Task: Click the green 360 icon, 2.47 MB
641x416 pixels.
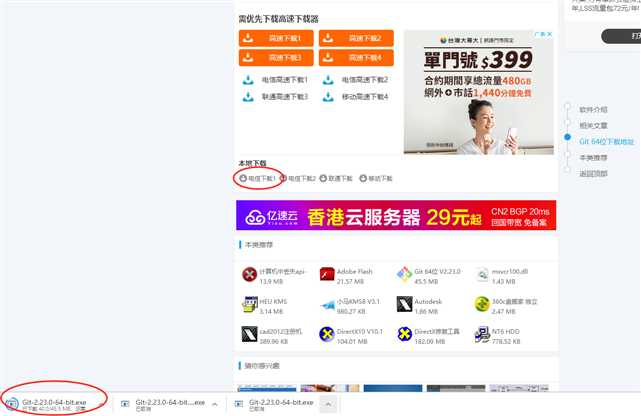Action: [x=482, y=304]
